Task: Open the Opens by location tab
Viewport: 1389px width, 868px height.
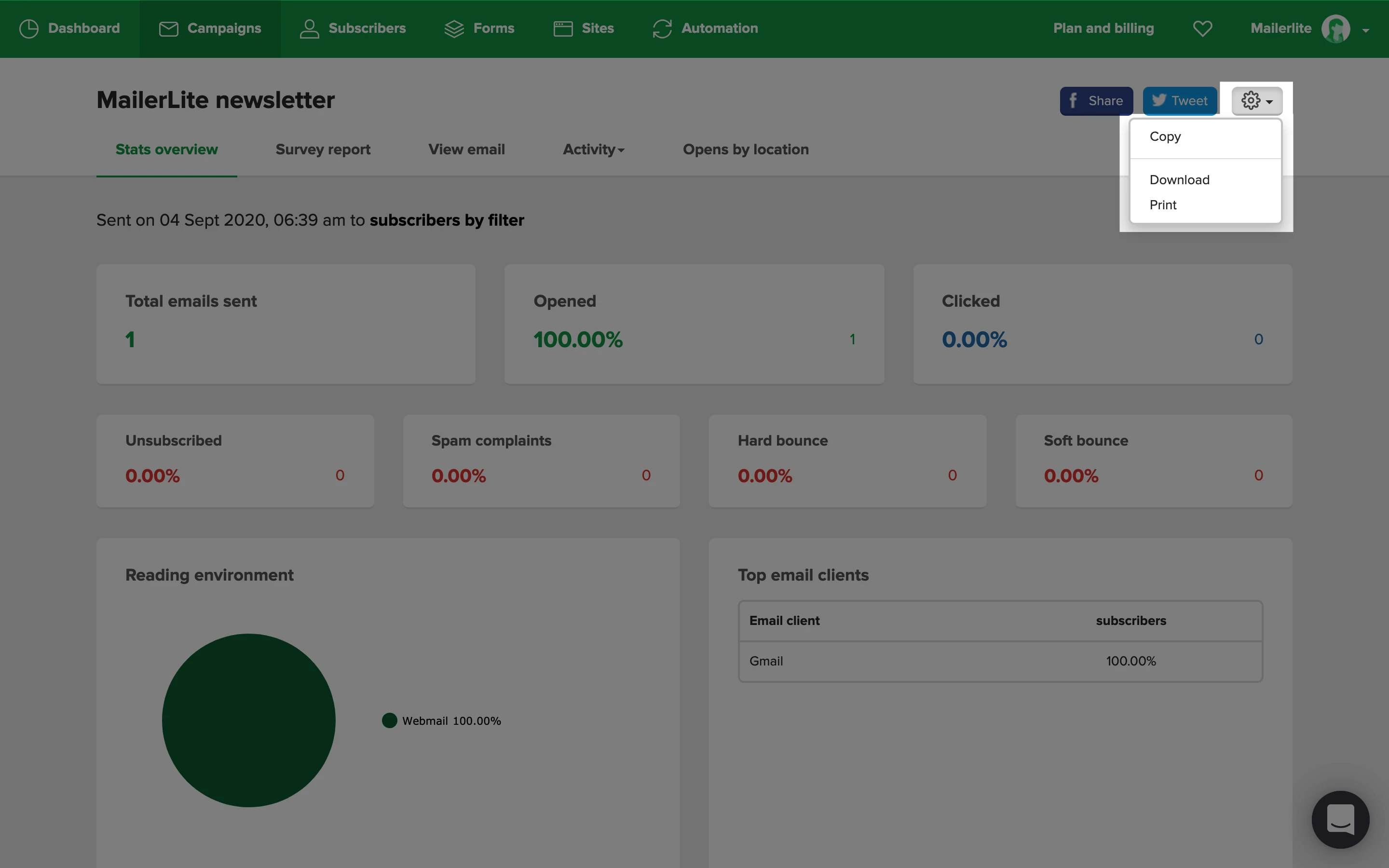Action: 745,149
